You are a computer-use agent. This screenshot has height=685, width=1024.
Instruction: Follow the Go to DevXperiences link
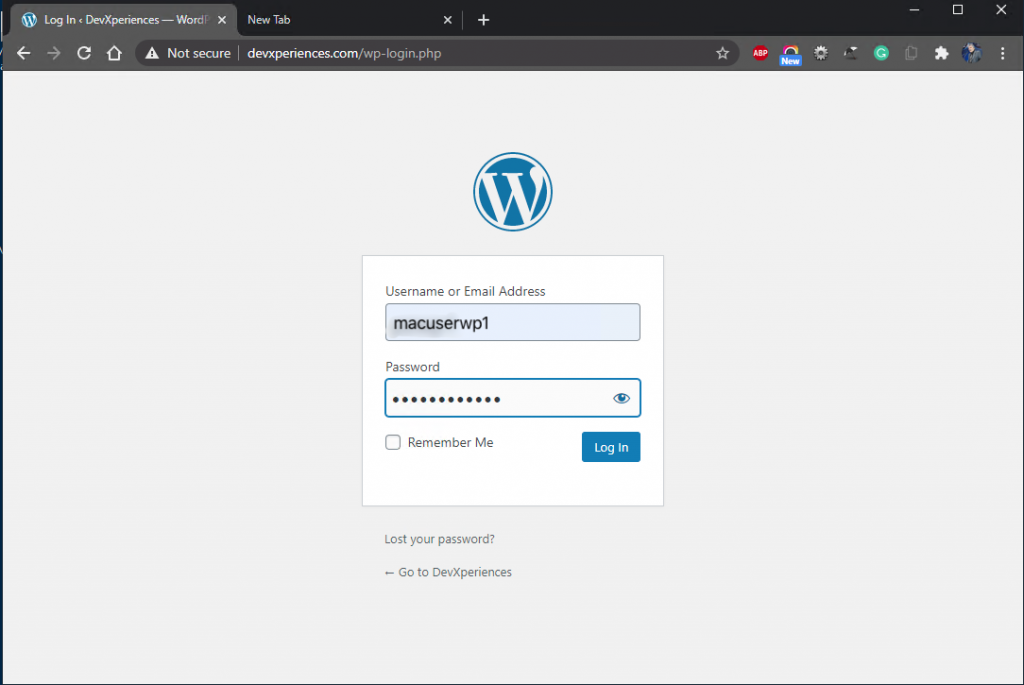[x=448, y=572]
